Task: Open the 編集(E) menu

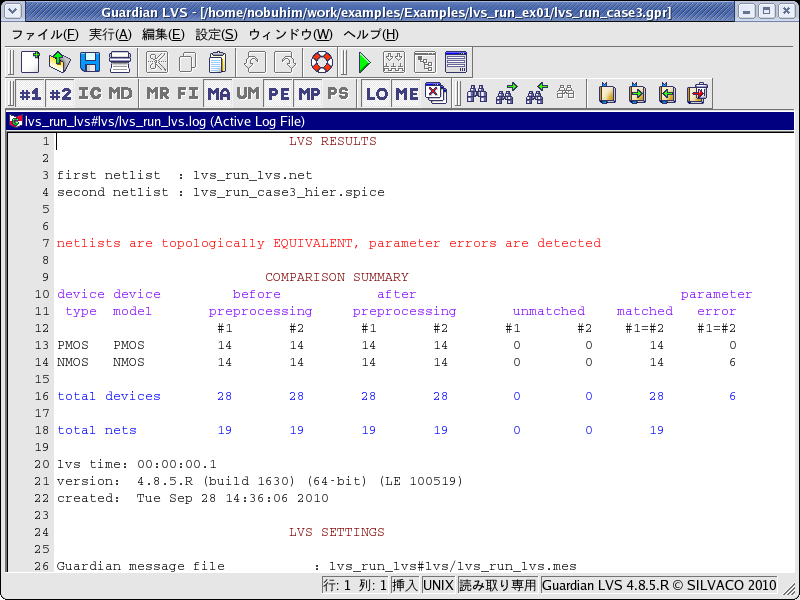Action: pos(163,35)
